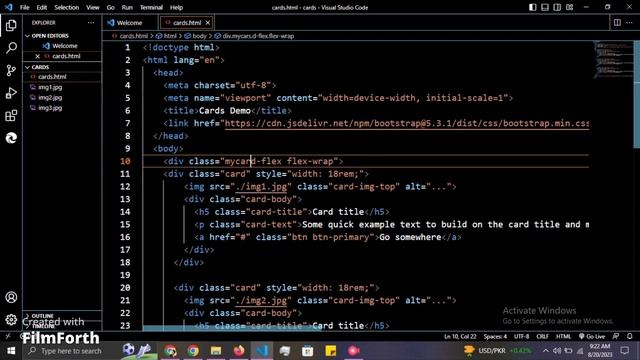
Task: Change line endings via CRLF item
Action: [542, 336]
